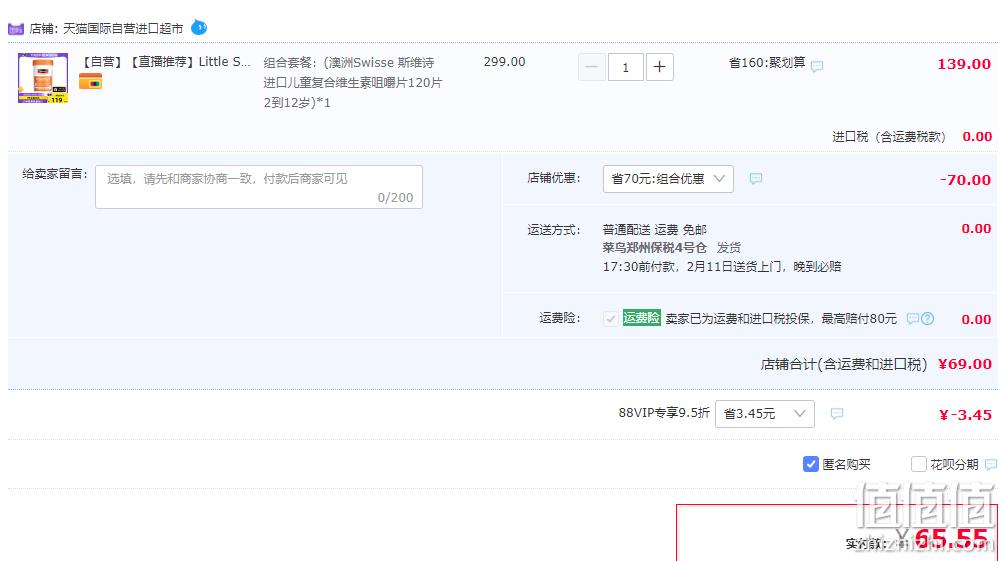Image resolution: width=1004 pixels, height=561 pixels.
Task: Click the Tmall store cat icon
Action: 16,29
